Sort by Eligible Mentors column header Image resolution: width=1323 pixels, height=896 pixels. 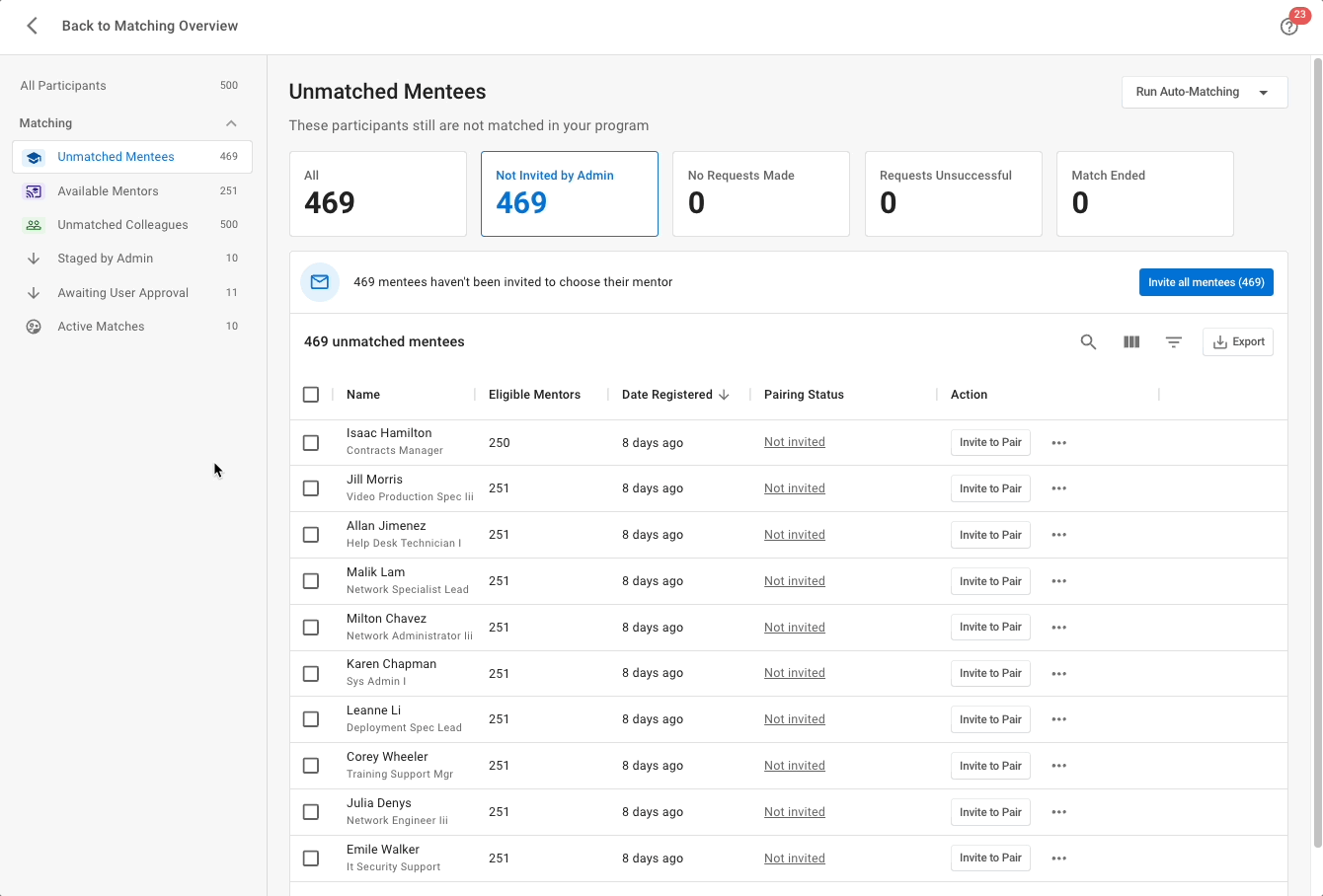534,395
